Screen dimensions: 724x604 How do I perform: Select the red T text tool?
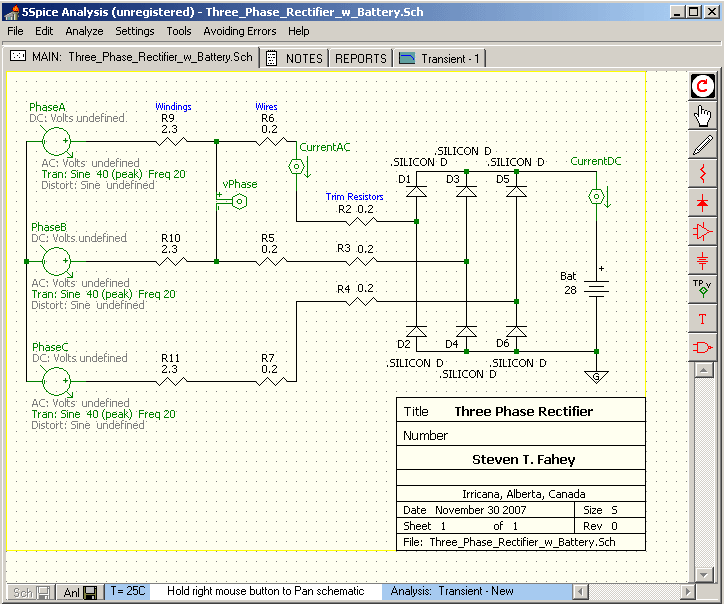[704, 319]
